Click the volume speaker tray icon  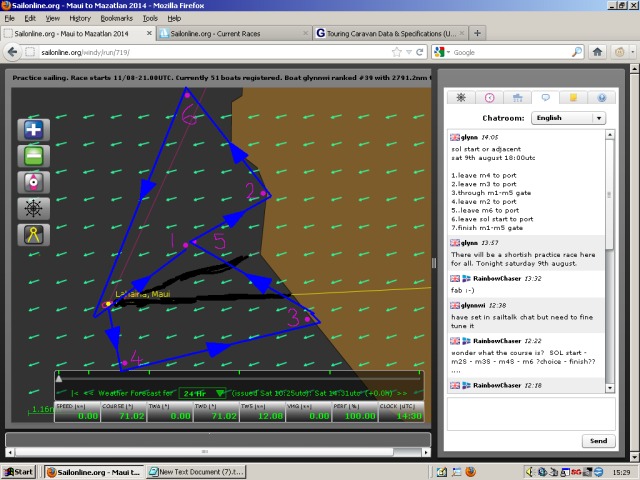coord(530,472)
